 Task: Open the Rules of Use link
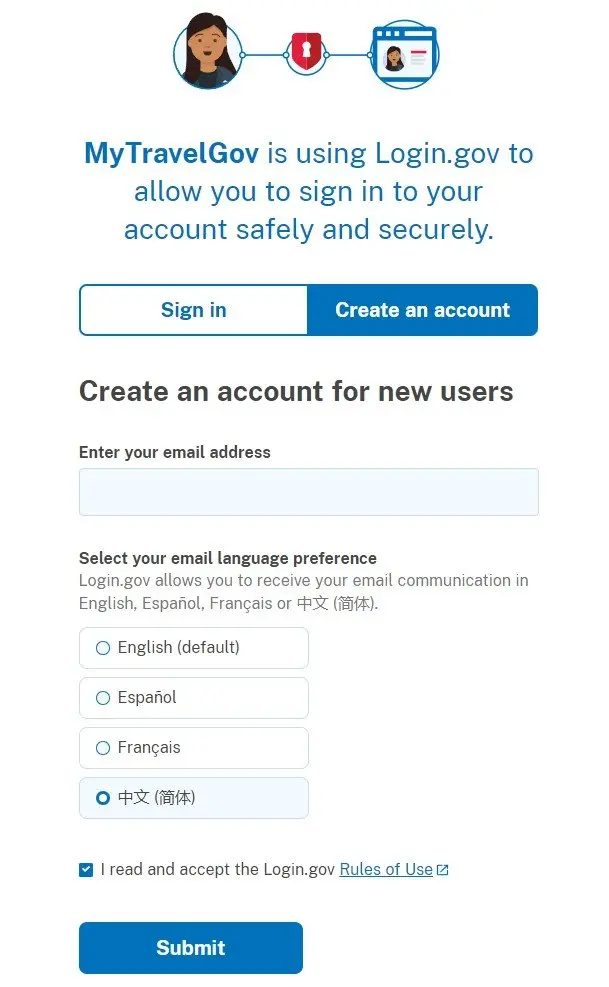coord(386,869)
